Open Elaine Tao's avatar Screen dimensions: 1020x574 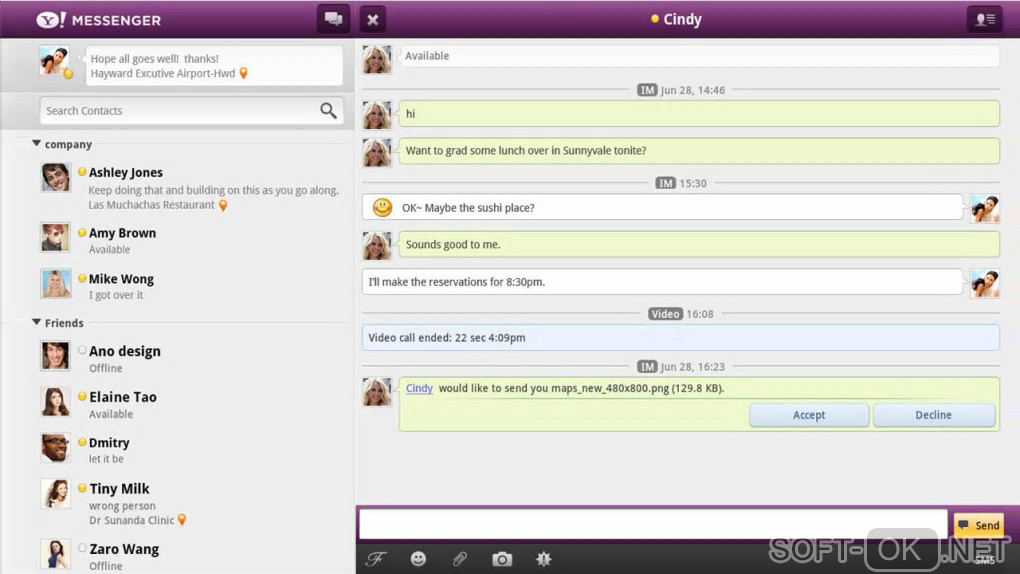click(x=55, y=402)
